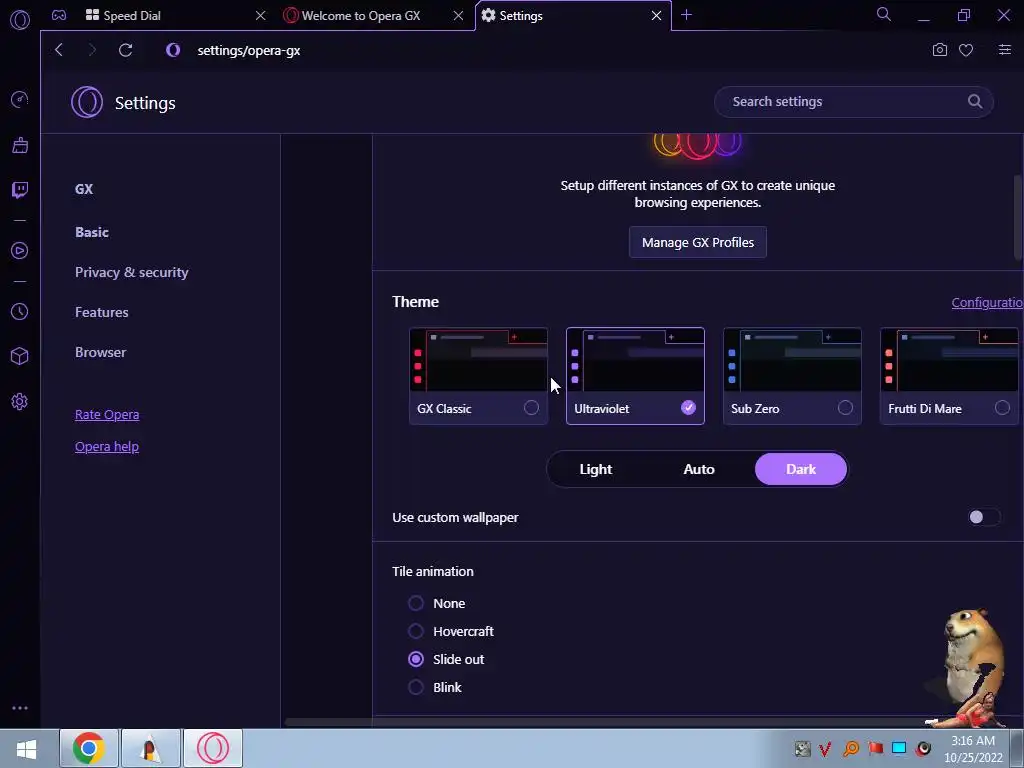Open Easy setup panel icon
The image size is (1024, 768).
[1004, 50]
